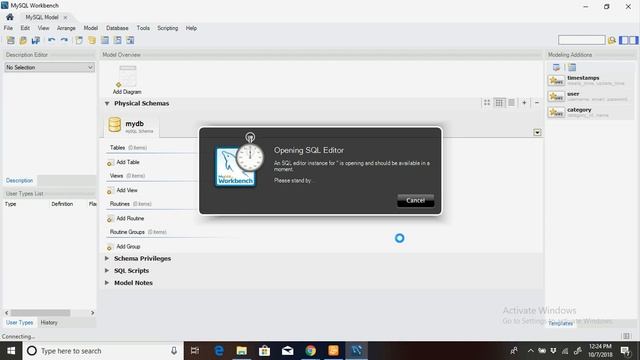
Task: Click the Home icon tab
Action: 10,17
